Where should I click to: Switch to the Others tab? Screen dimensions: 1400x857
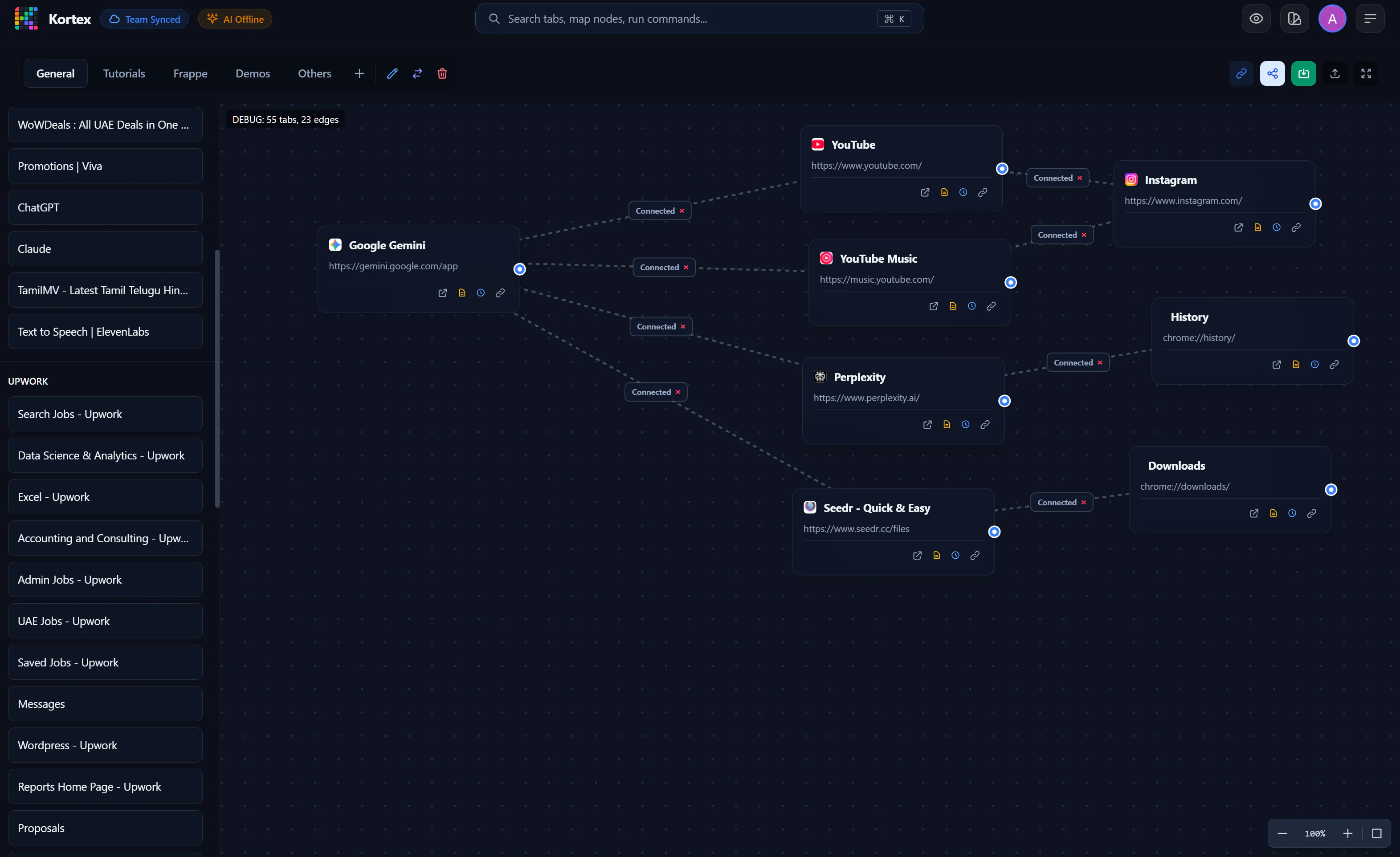point(315,73)
